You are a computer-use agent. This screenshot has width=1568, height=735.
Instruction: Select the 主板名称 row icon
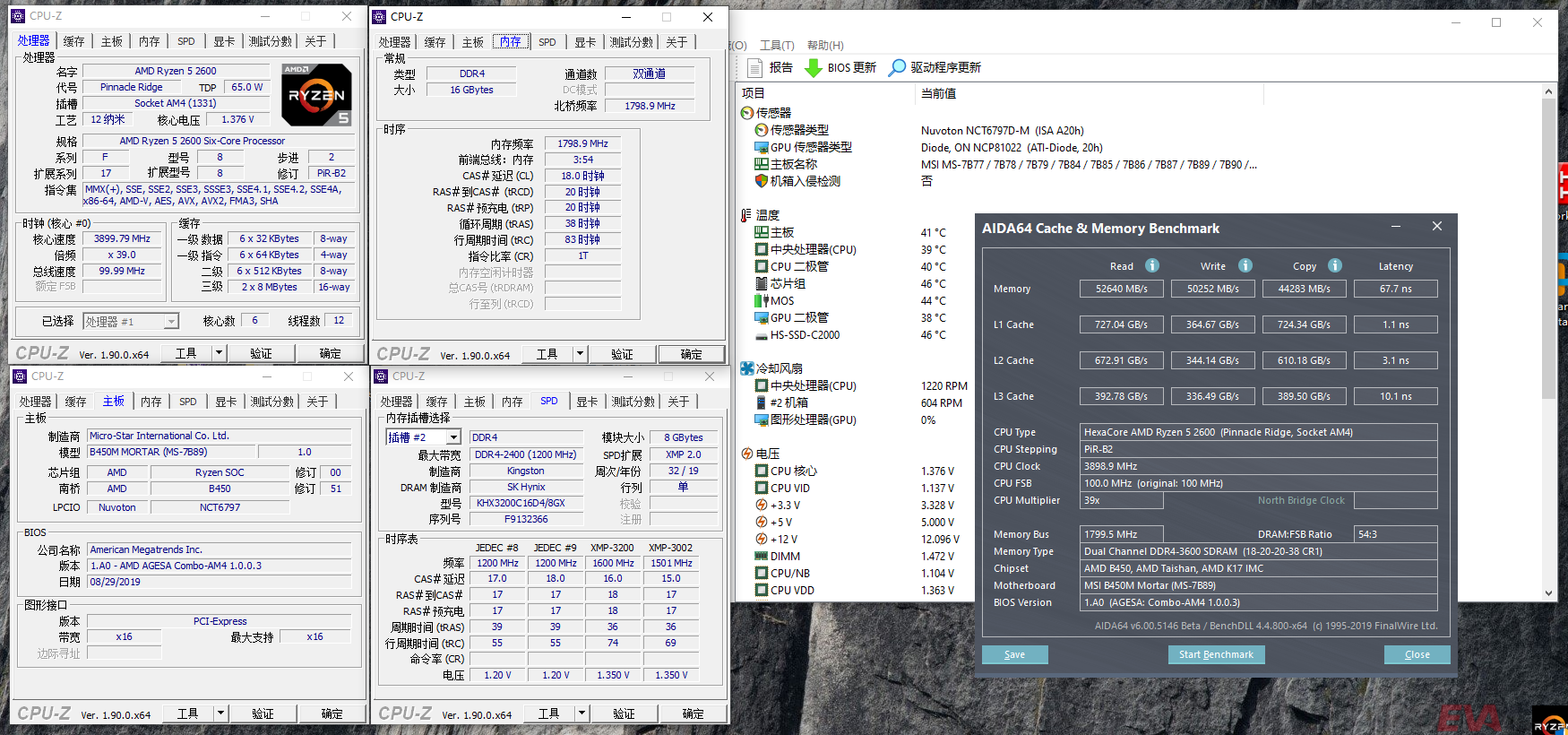(762, 164)
